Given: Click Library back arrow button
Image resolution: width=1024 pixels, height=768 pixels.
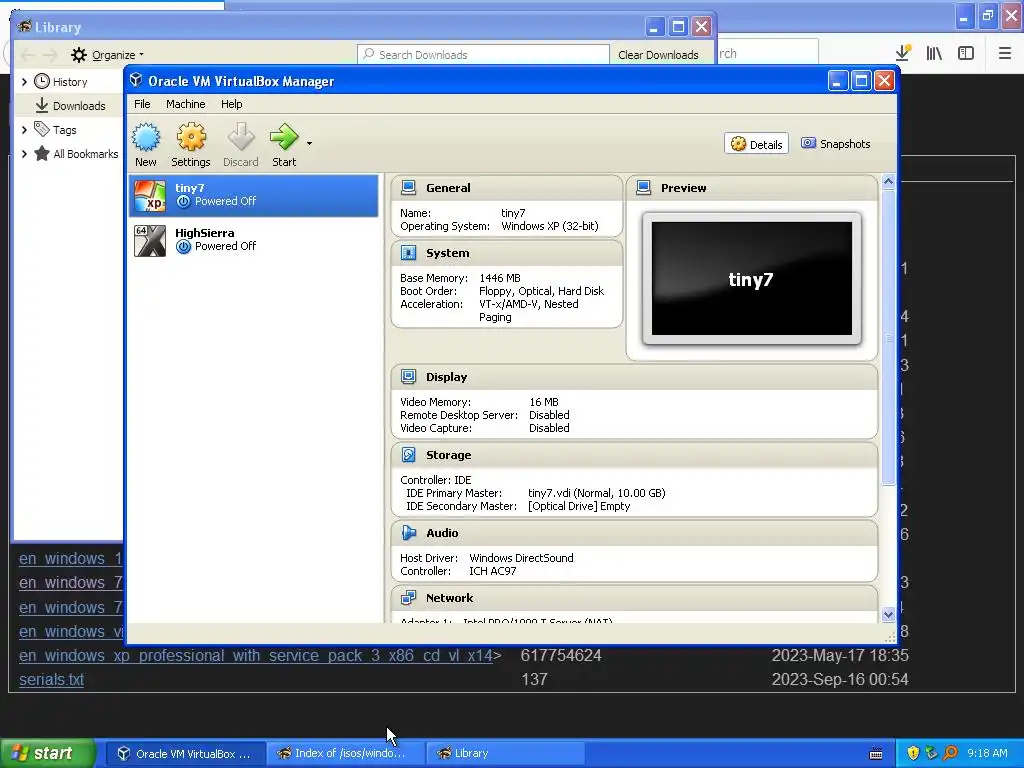Looking at the screenshot, I should [28, 55].
